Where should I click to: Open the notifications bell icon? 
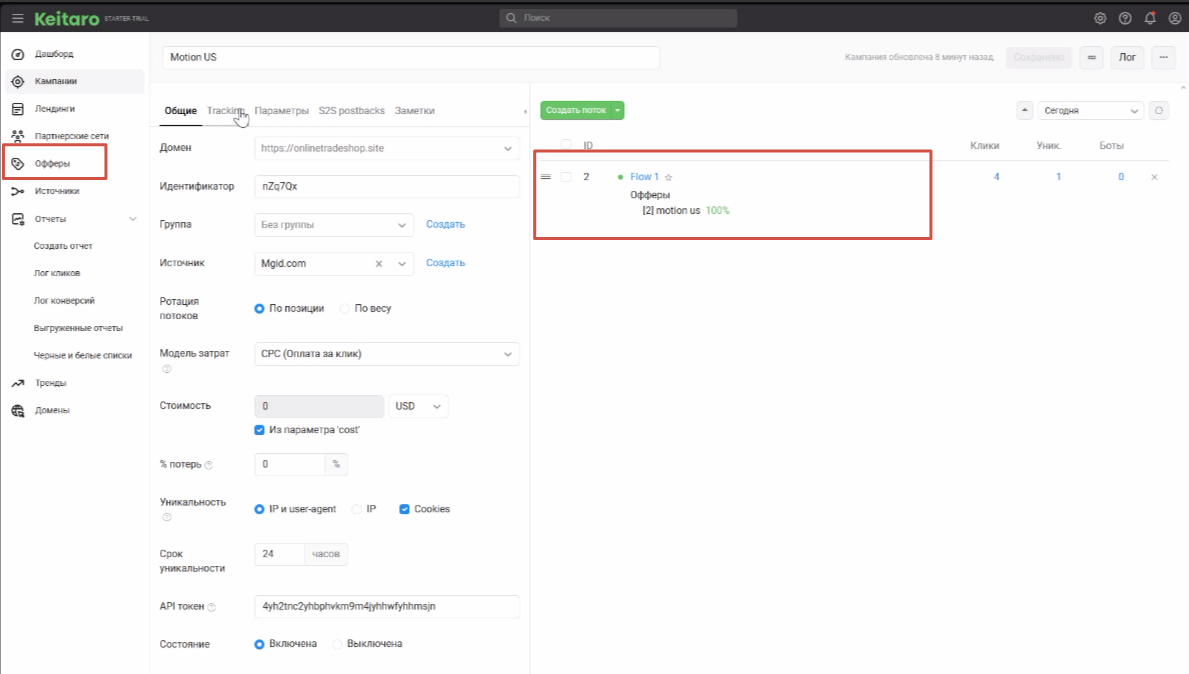point(1150,18)
